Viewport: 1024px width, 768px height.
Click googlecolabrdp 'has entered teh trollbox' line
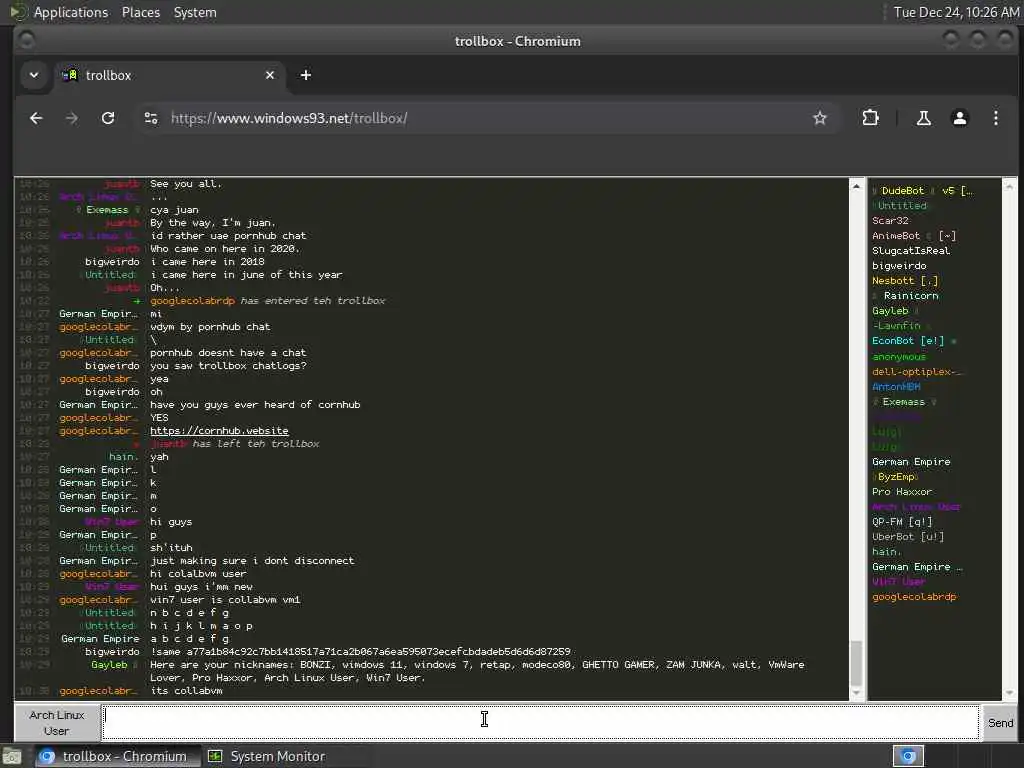tap(268, 301)
